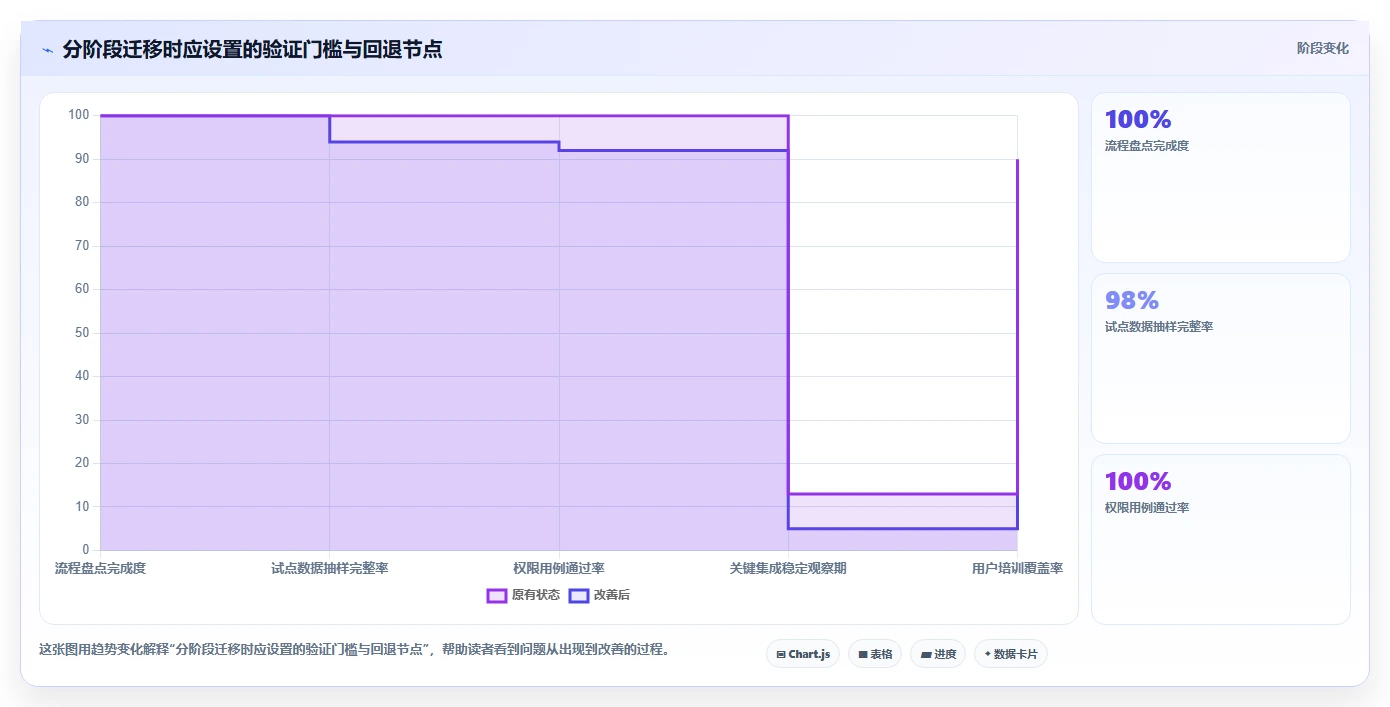Click the 改善后 legend label

coord(612,595)
